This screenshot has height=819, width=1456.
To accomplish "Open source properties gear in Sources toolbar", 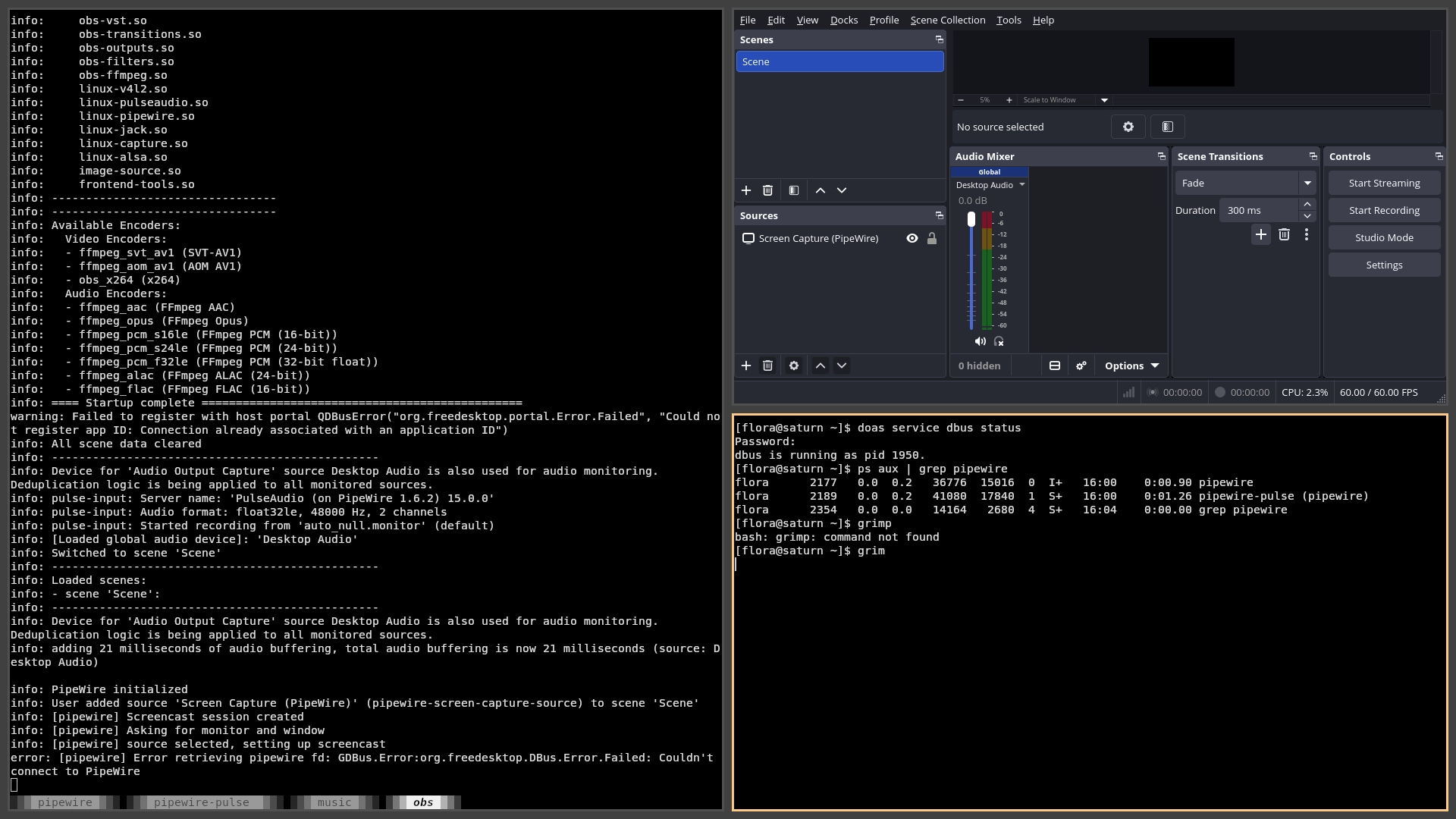I will click(794, 366).
